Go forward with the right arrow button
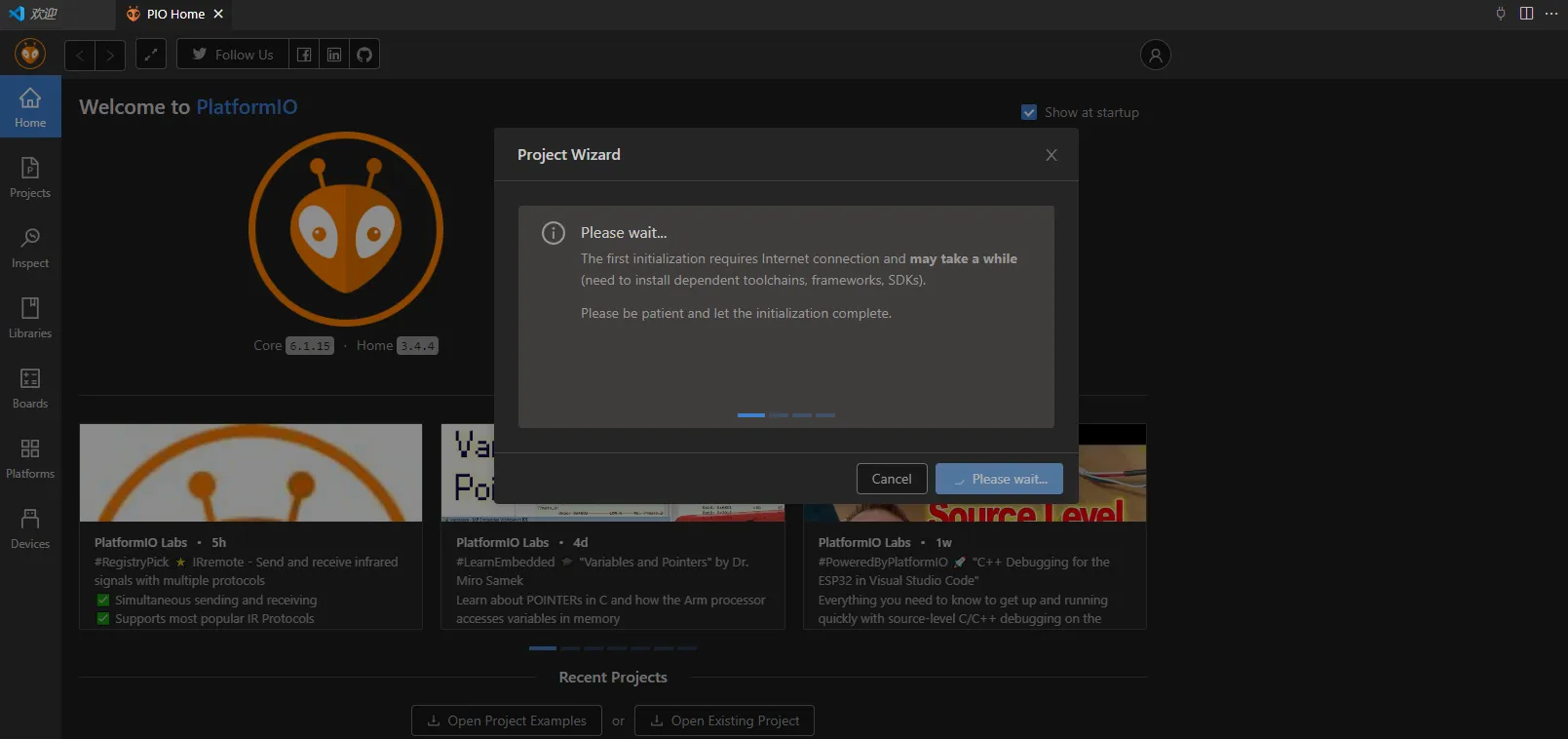 (x=110, y=55)
